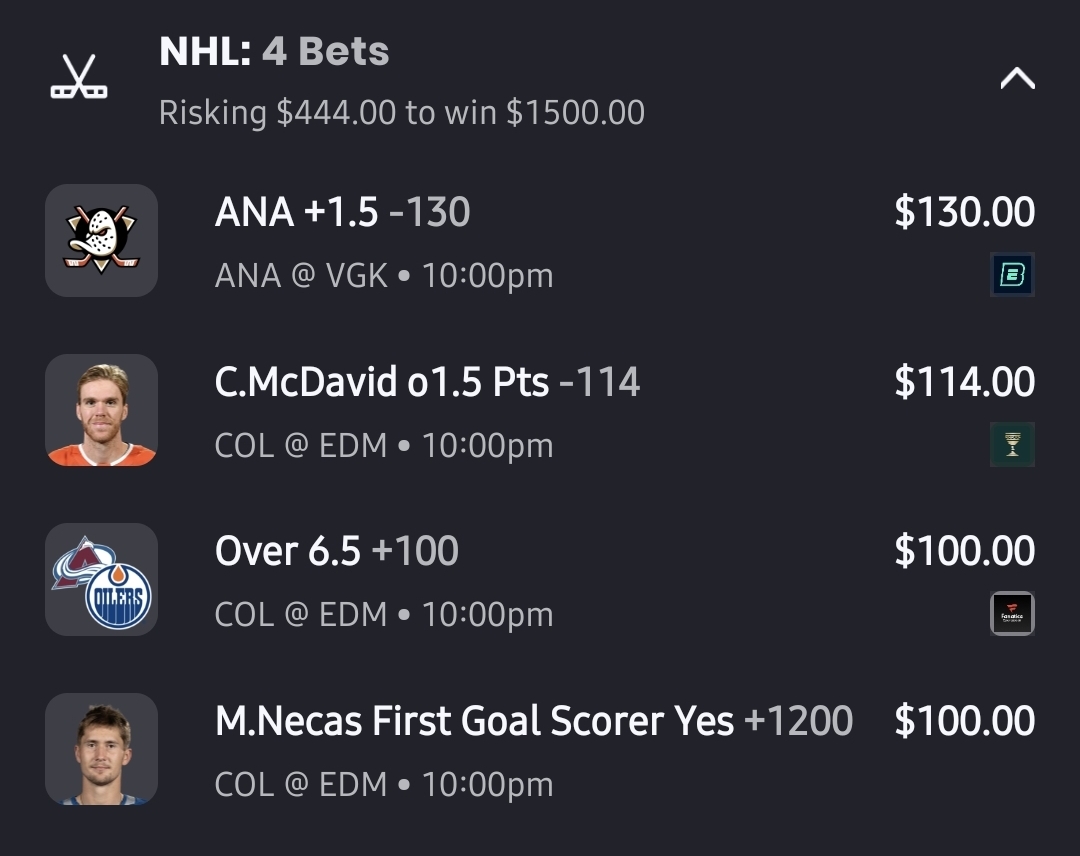The width and height of the screenshot is (1080, 856).
Task: Tap the green B sportsbook icon
Action: tap(1012, 275)
